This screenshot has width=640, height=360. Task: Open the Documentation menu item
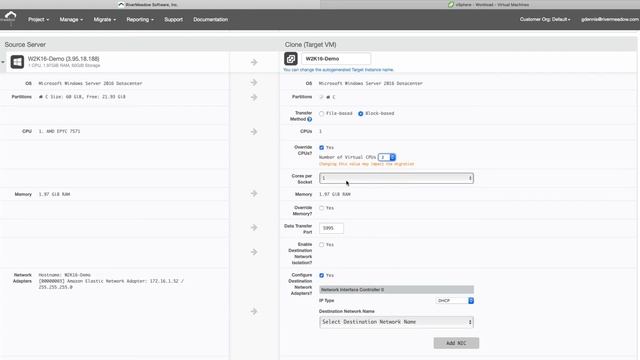coord(211,20)
